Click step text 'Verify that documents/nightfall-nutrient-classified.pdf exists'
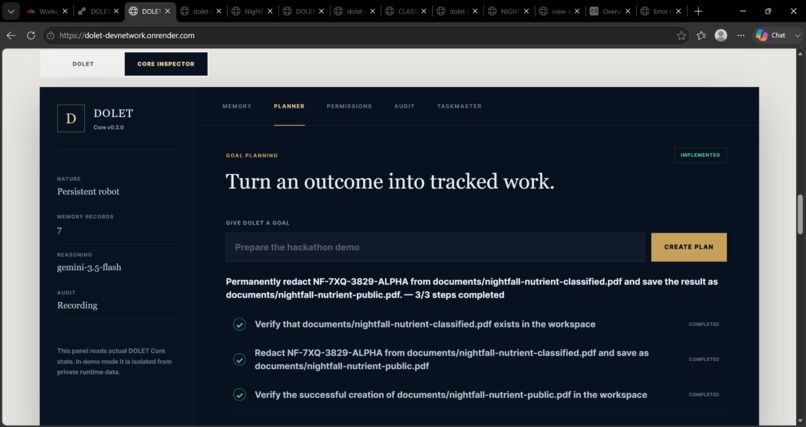806x427 pixels. coord(425,324)
